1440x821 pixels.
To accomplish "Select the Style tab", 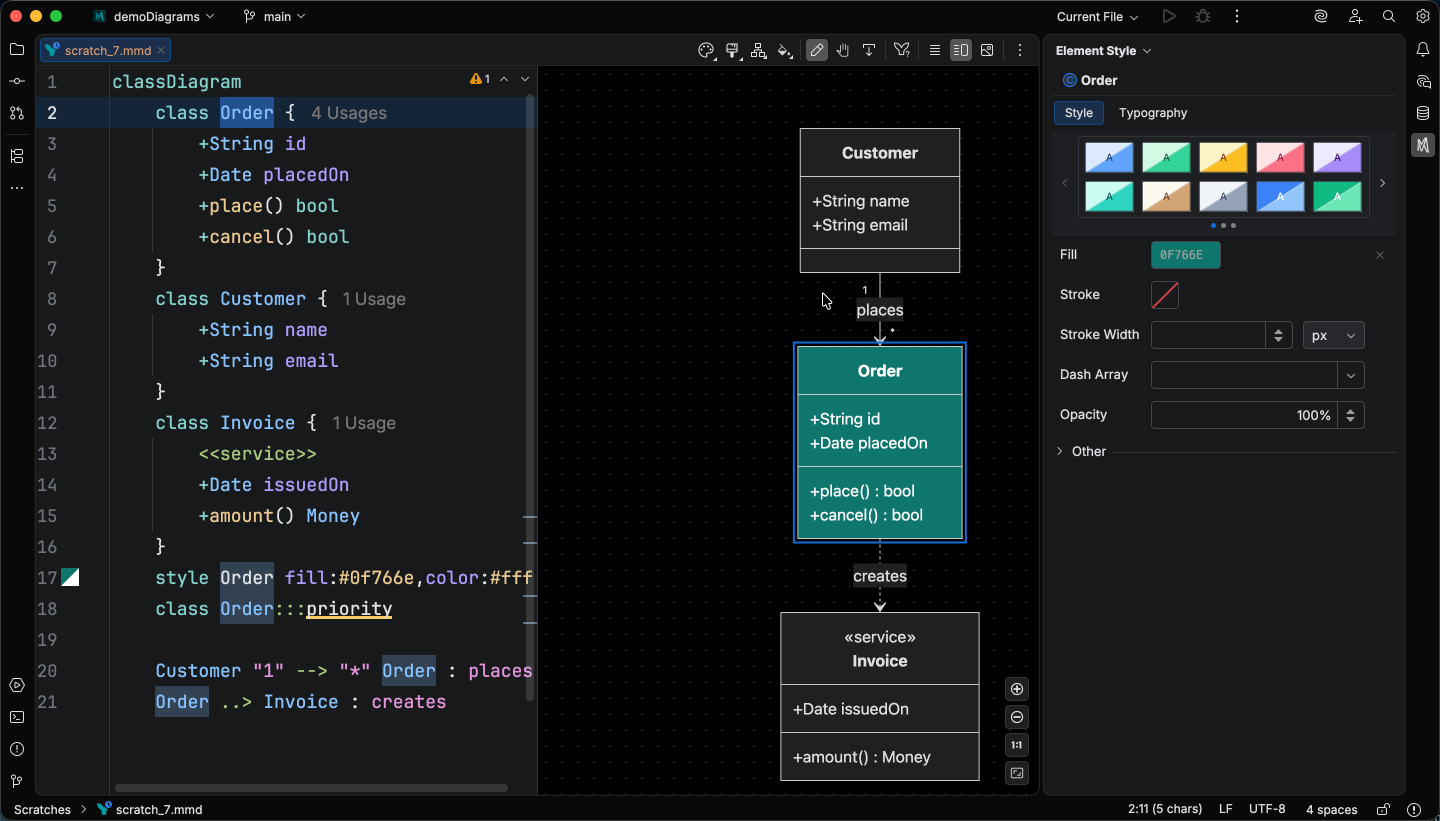I will [1079, 113].
